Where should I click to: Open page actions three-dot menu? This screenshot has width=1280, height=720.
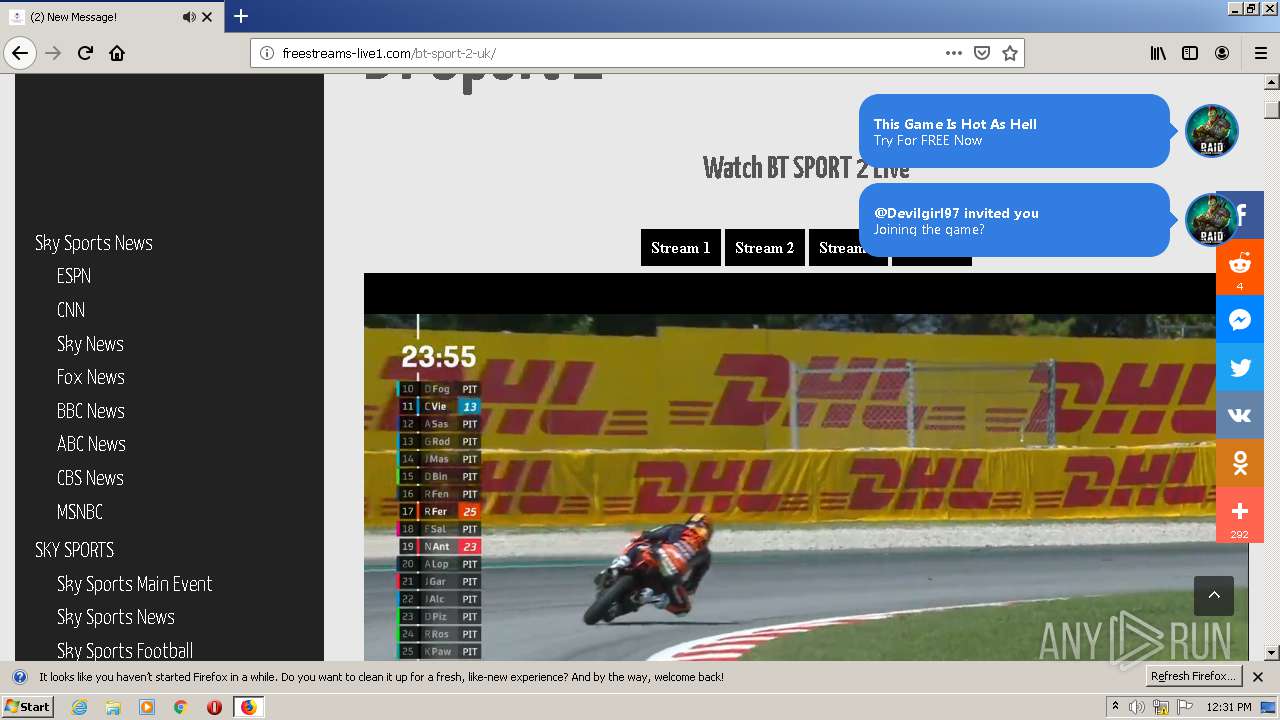pos(954,53)
